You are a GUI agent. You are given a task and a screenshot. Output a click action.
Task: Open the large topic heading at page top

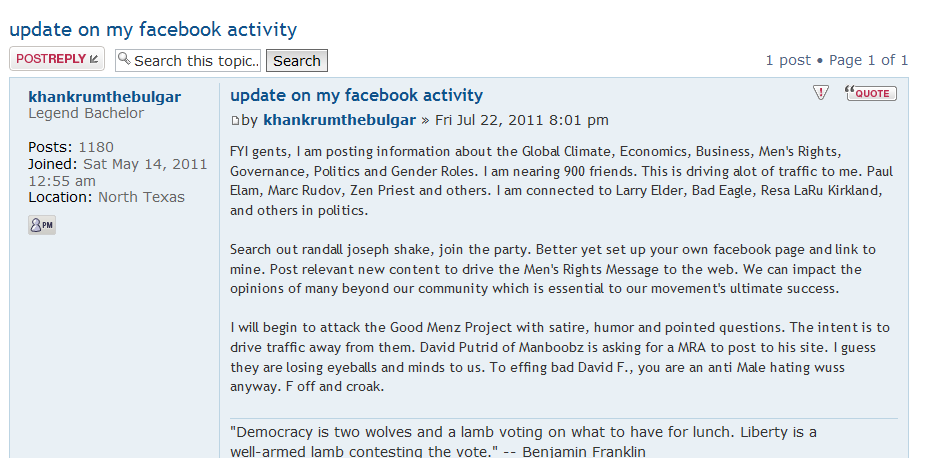tap(153, 29)
